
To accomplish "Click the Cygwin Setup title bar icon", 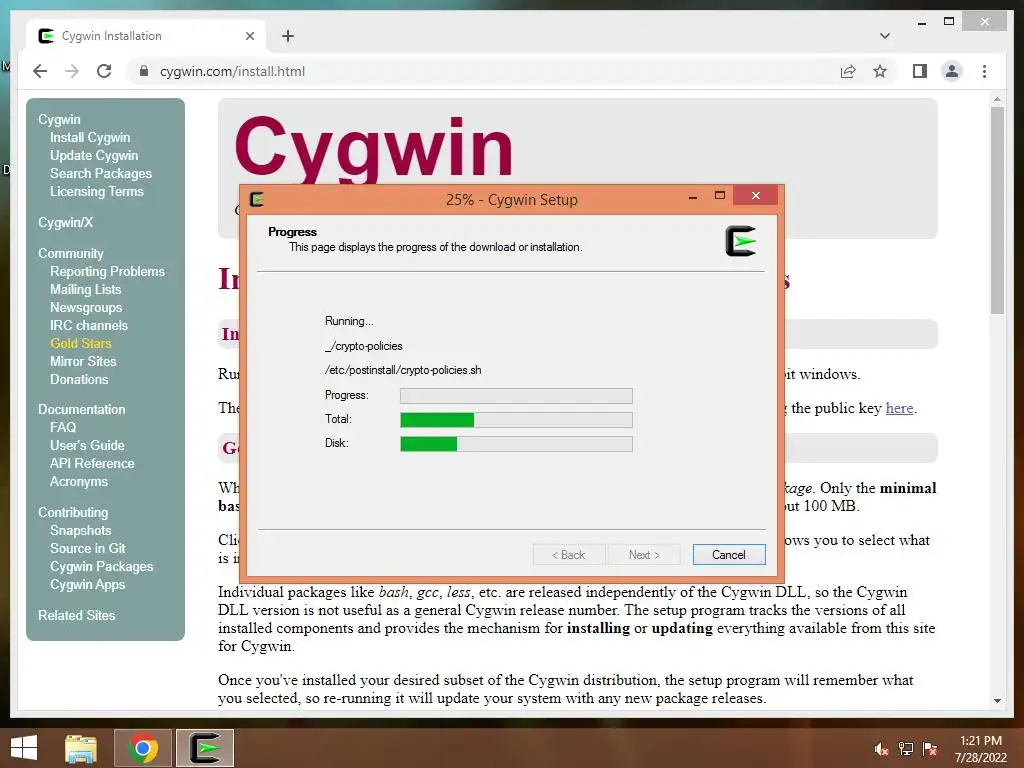I will coord(257,199).
